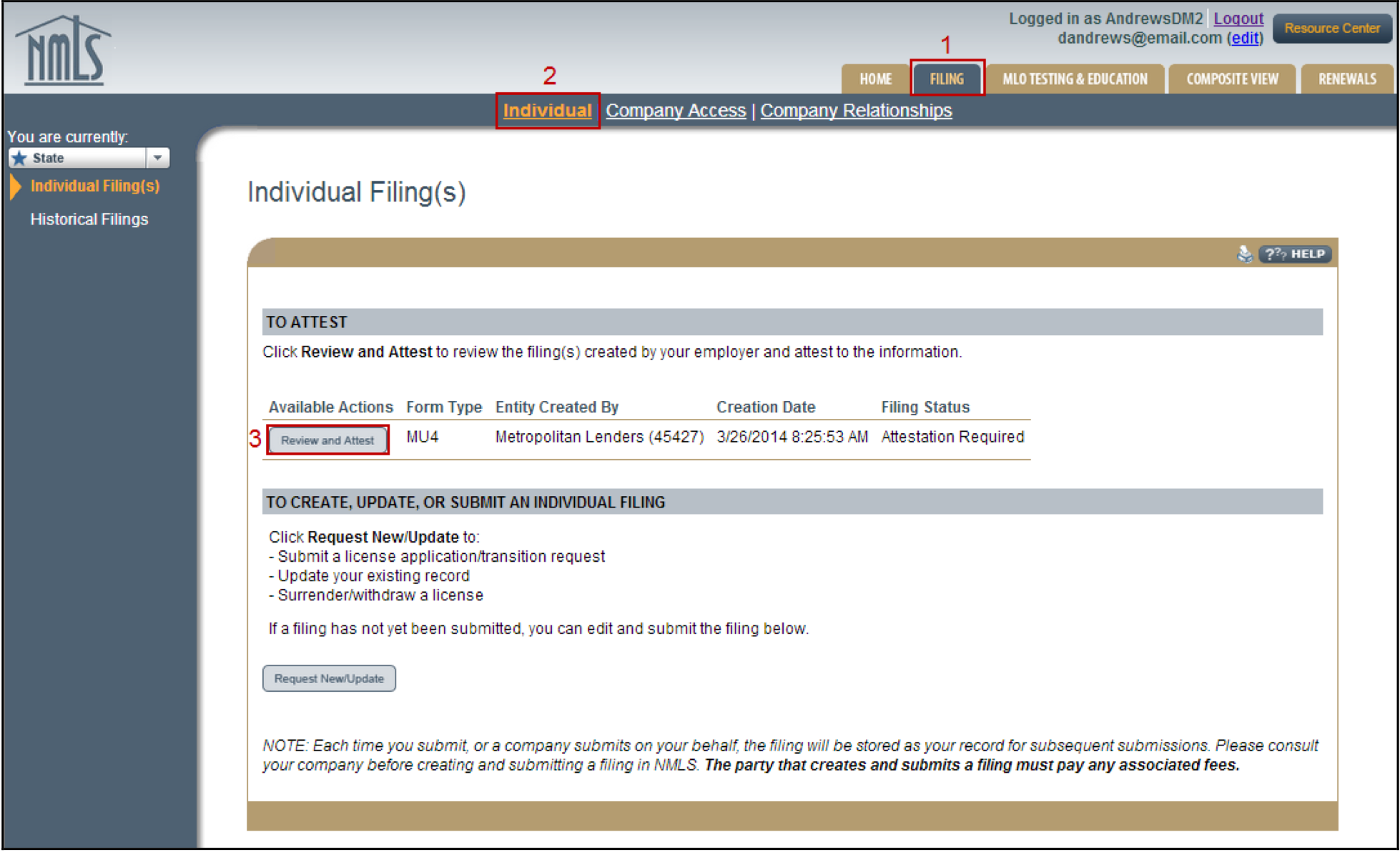Click the Attestation Required status
Screen dimensions: 1400x852
tap(952, 437)
